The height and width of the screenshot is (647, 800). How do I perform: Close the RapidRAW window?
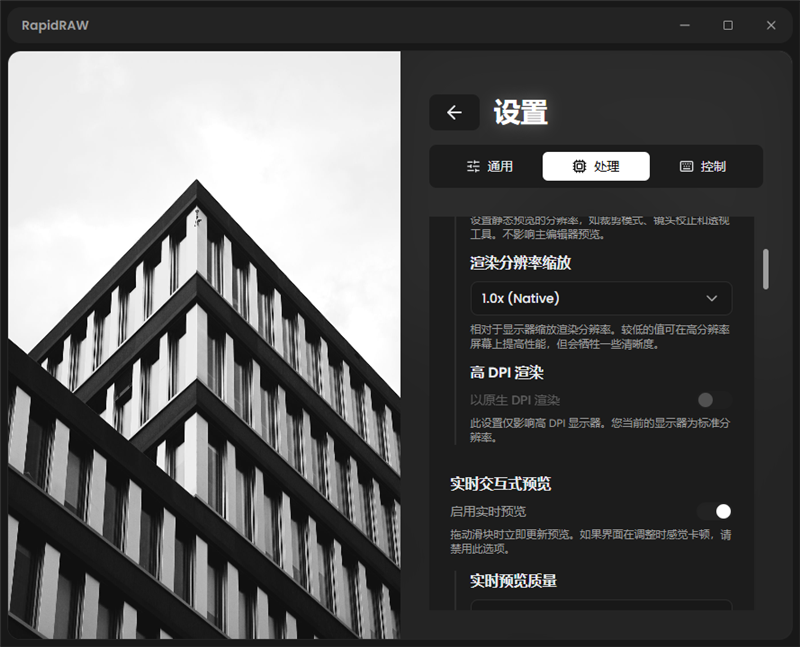771,25
